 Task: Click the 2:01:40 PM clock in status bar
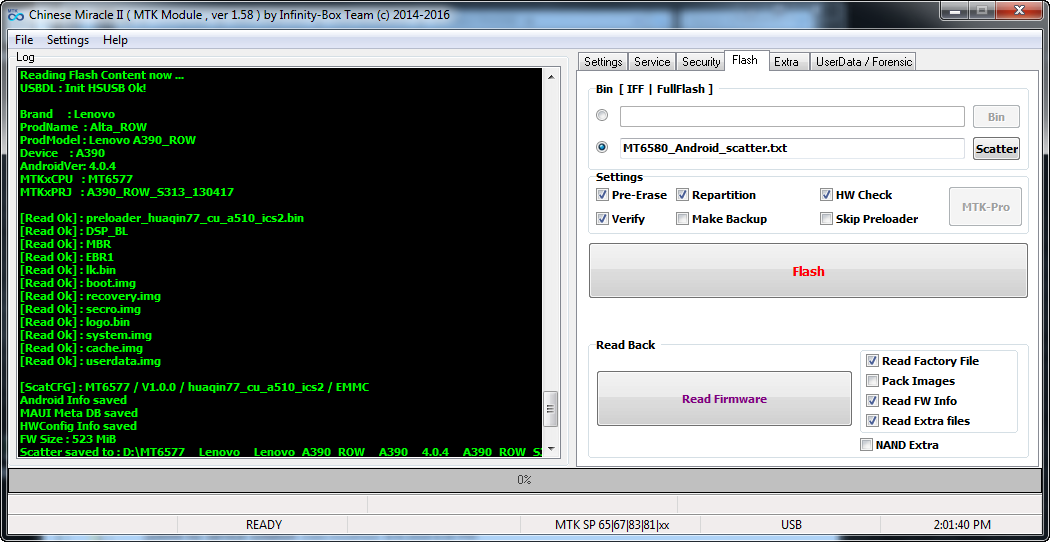(x=962, y=525)
